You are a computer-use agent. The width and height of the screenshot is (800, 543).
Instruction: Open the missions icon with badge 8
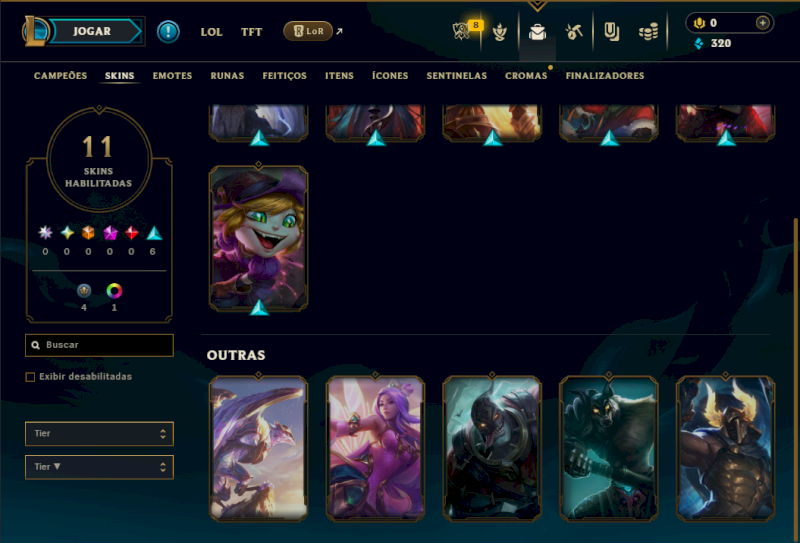point(462,31)
